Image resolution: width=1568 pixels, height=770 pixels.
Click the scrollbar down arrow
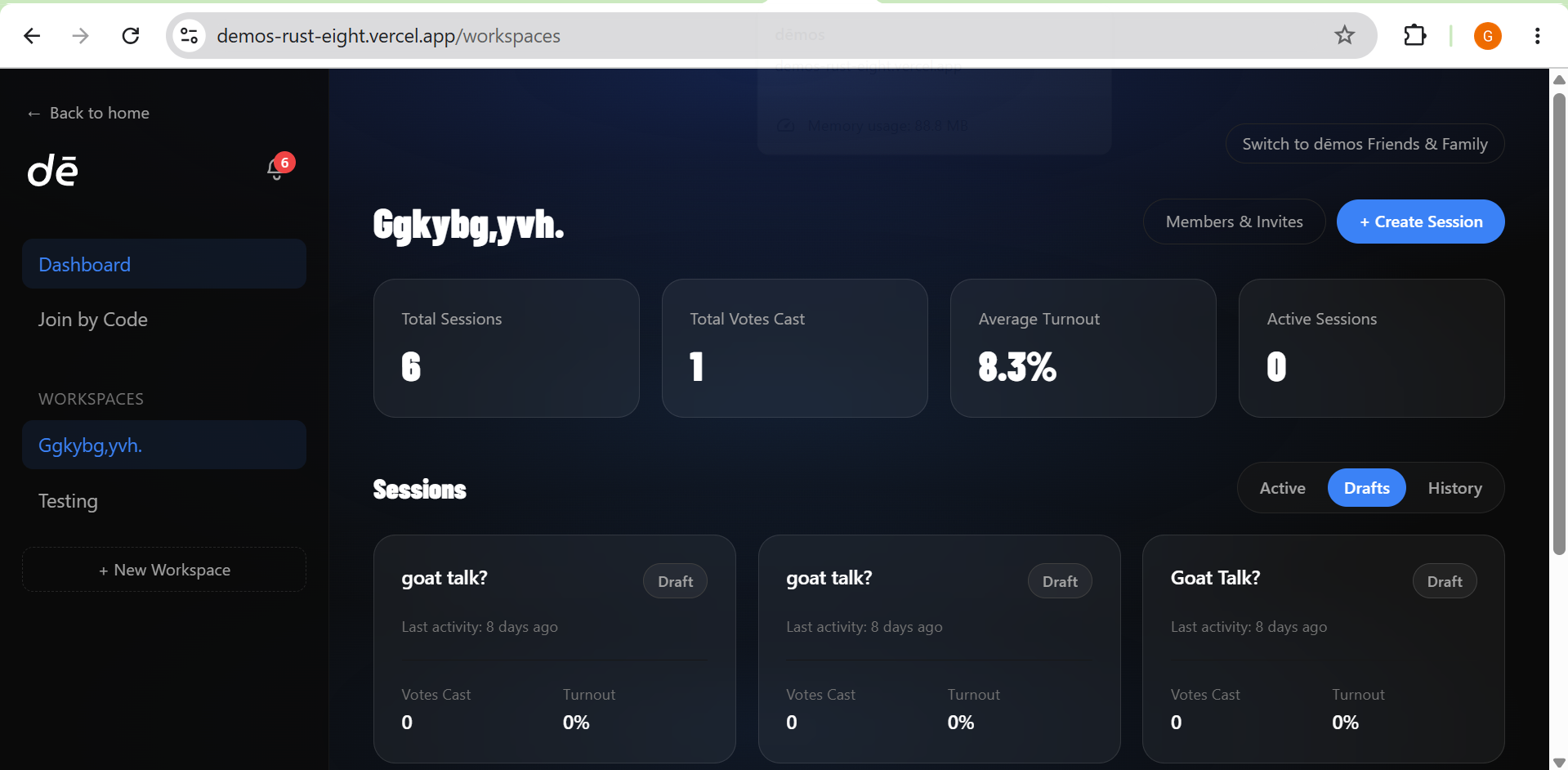(1559, 762)
